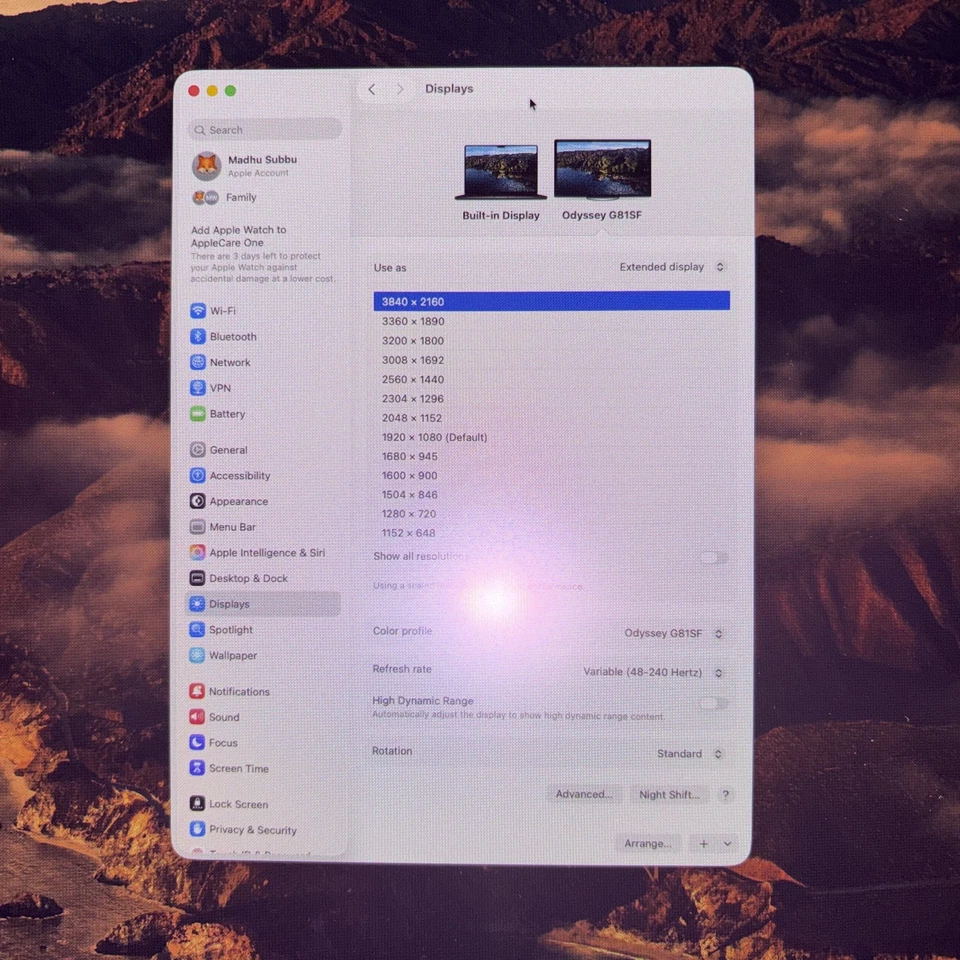Click Madhu Subbu fox avatar

(x=207, y=166)
